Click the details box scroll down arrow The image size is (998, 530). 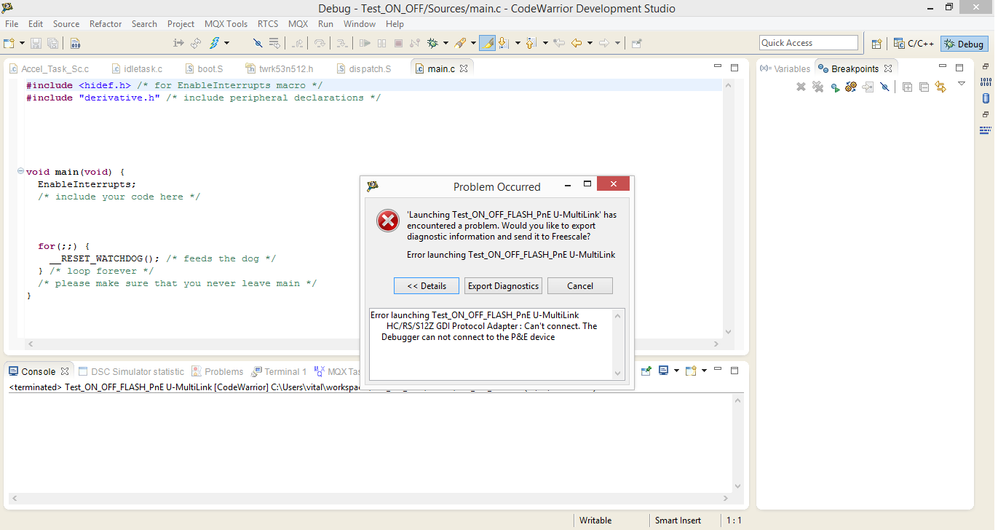(617, 373)
